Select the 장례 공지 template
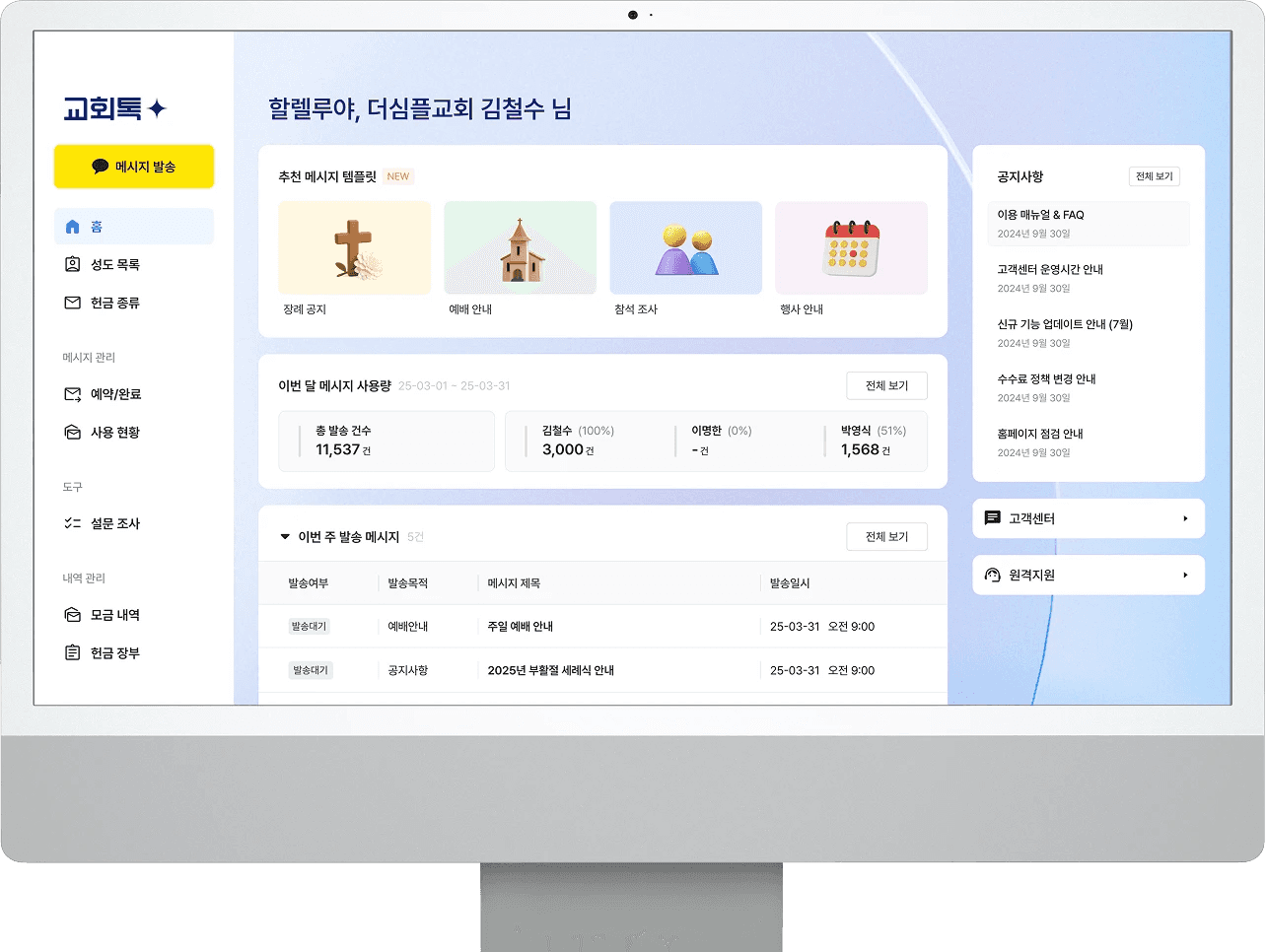The image size is (1266, 952). pyautogui.click(x=354, y=247)
